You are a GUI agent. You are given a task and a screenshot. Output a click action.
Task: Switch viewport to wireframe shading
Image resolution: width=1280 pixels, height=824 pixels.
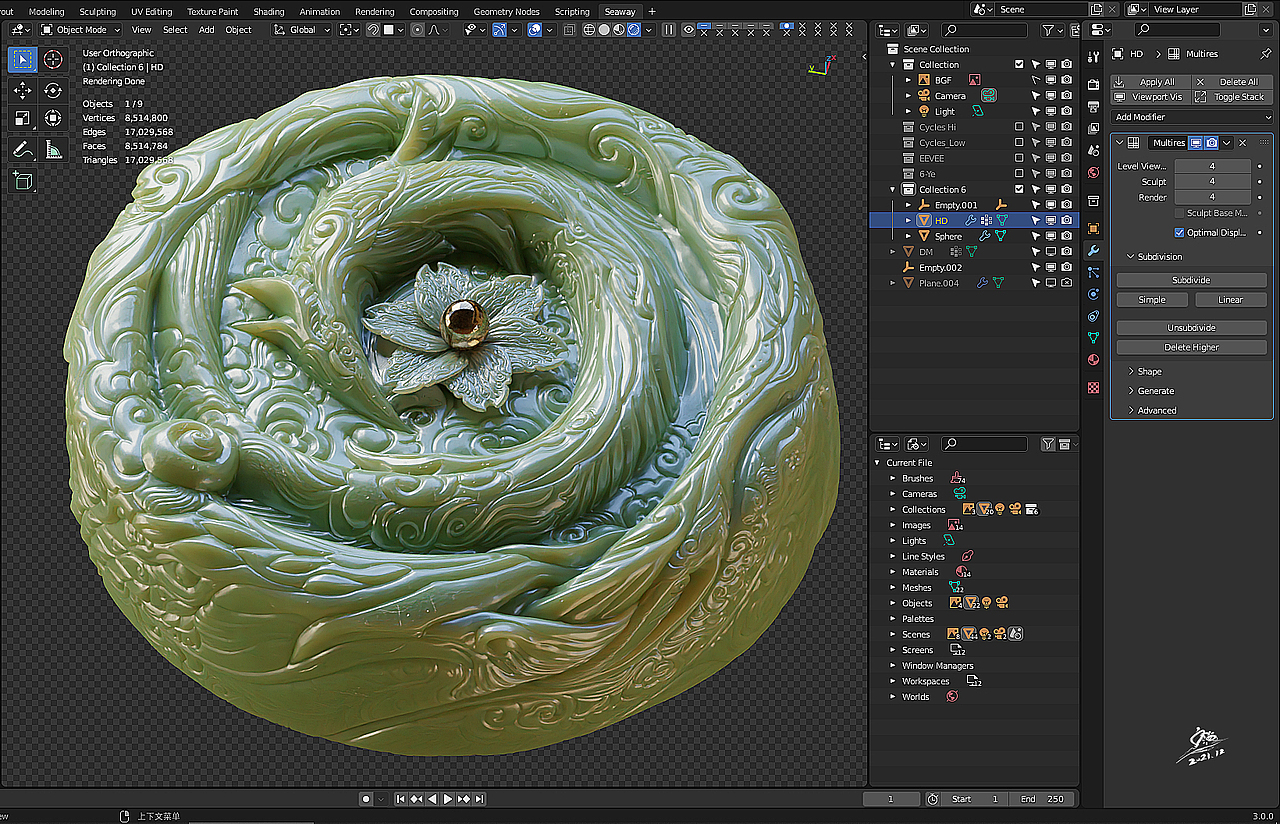588,30
